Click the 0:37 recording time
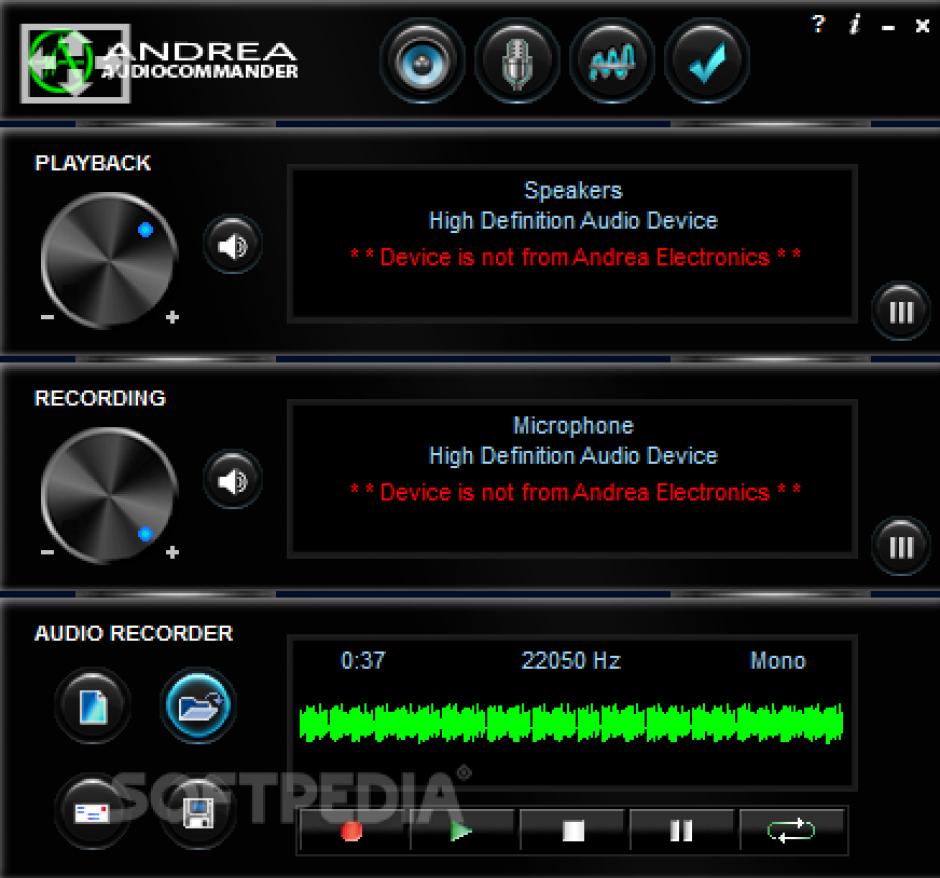 [x=363, y=660]
